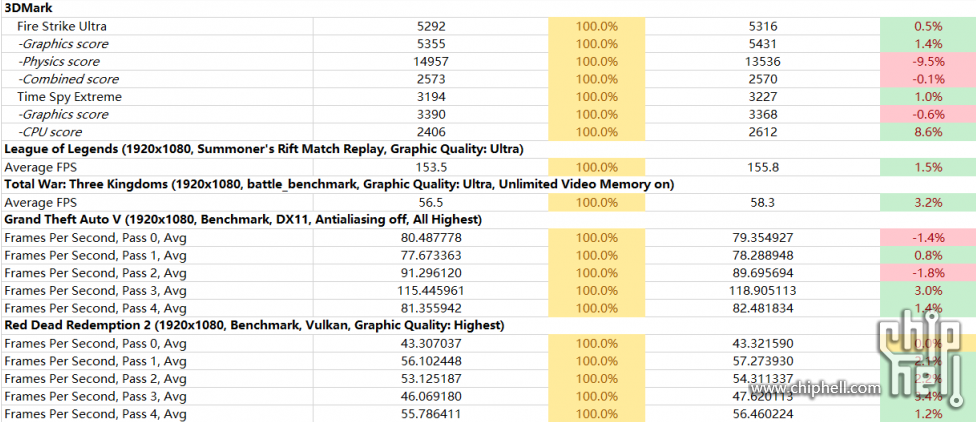This screenshot has width=976, height=422.
Task: Select the cell with value 14957
Action: tap(431, 62)
